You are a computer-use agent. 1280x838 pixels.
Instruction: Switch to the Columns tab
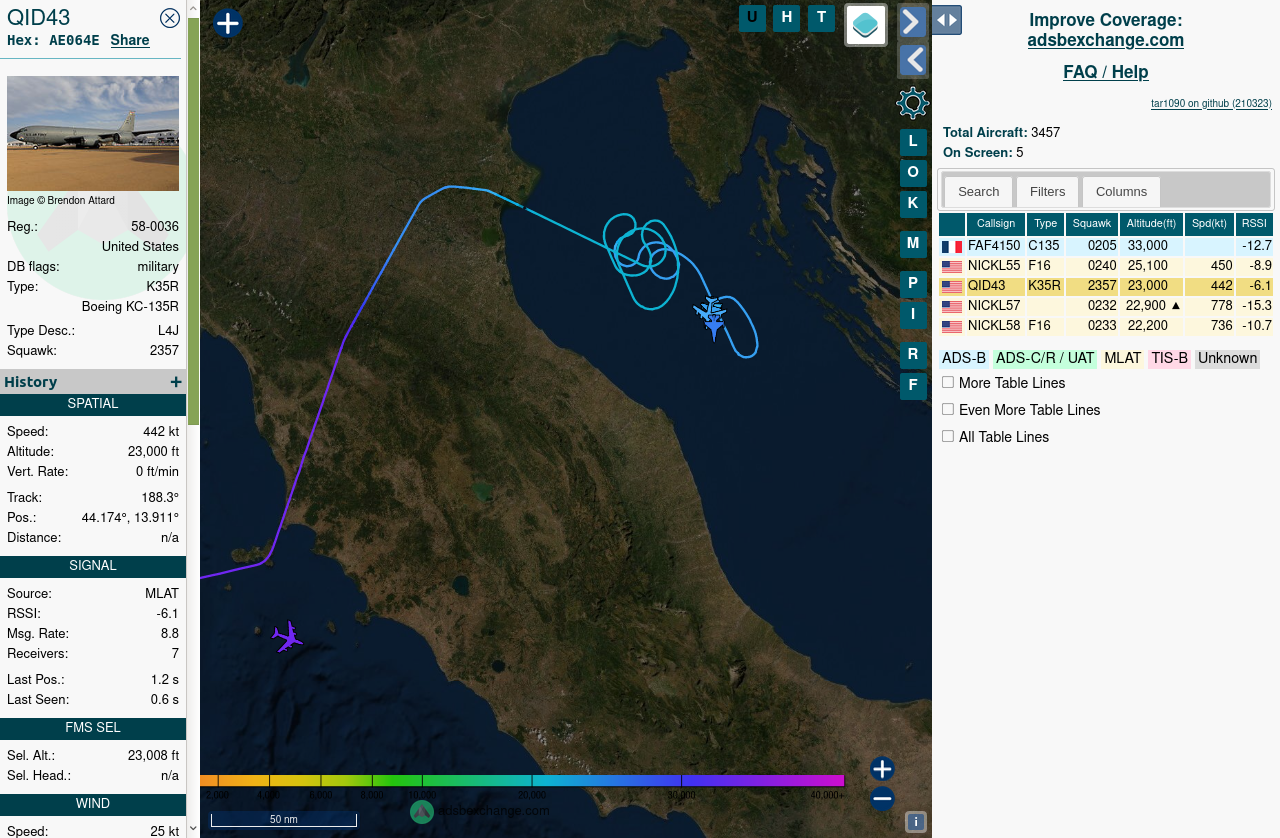pyautogui.click(x=1121, y=191)
